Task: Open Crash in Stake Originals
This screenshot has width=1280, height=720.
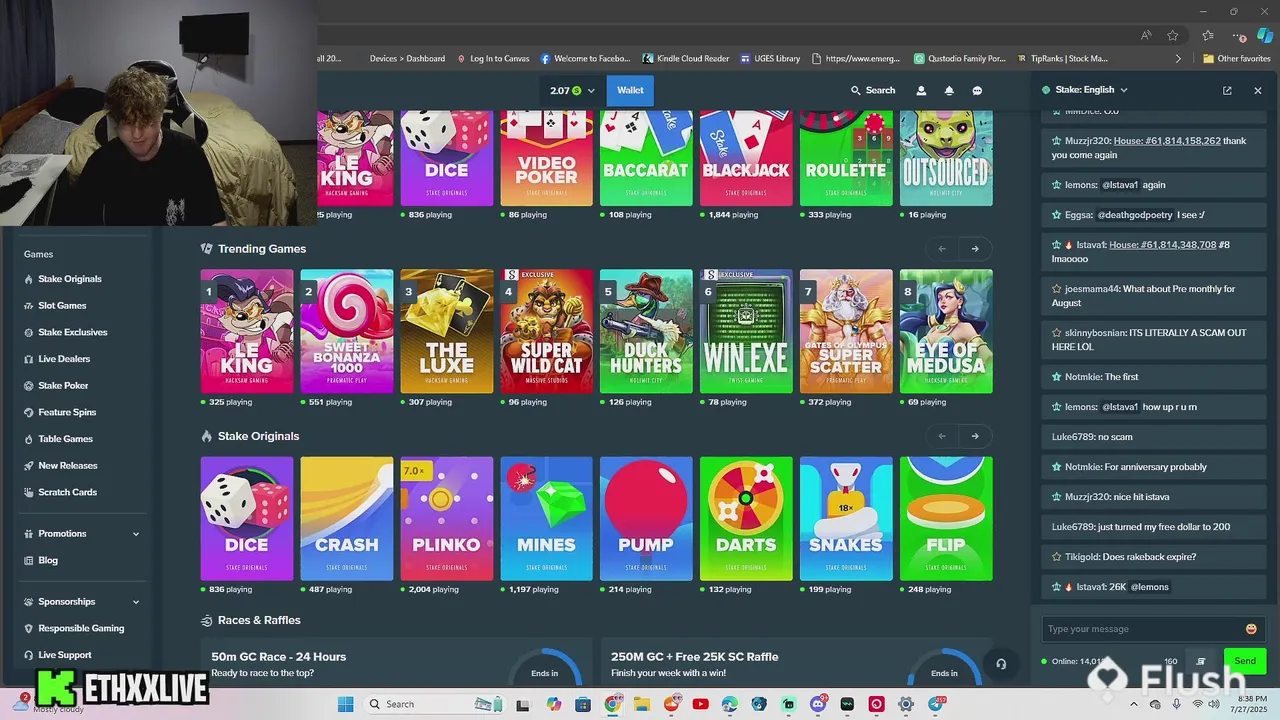Action: coord(347,518)
